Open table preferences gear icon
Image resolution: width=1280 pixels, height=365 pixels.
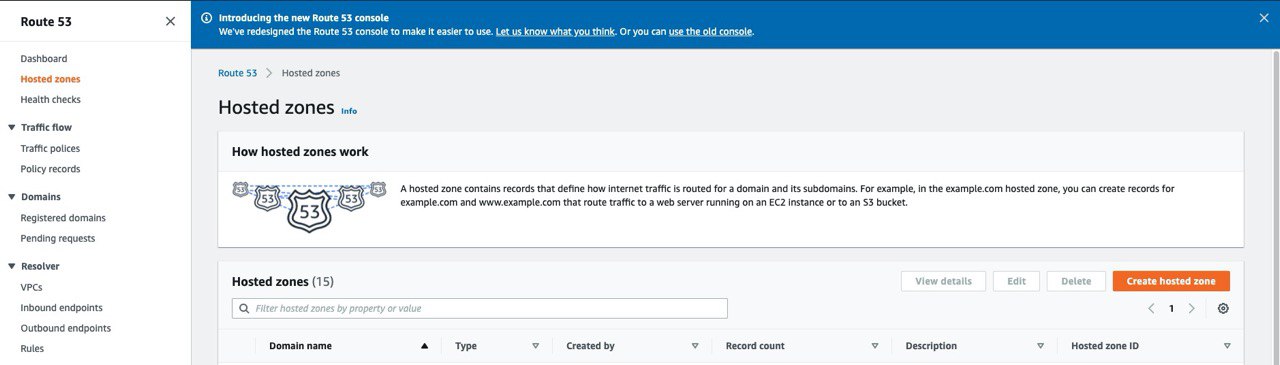pos(1223,309)
